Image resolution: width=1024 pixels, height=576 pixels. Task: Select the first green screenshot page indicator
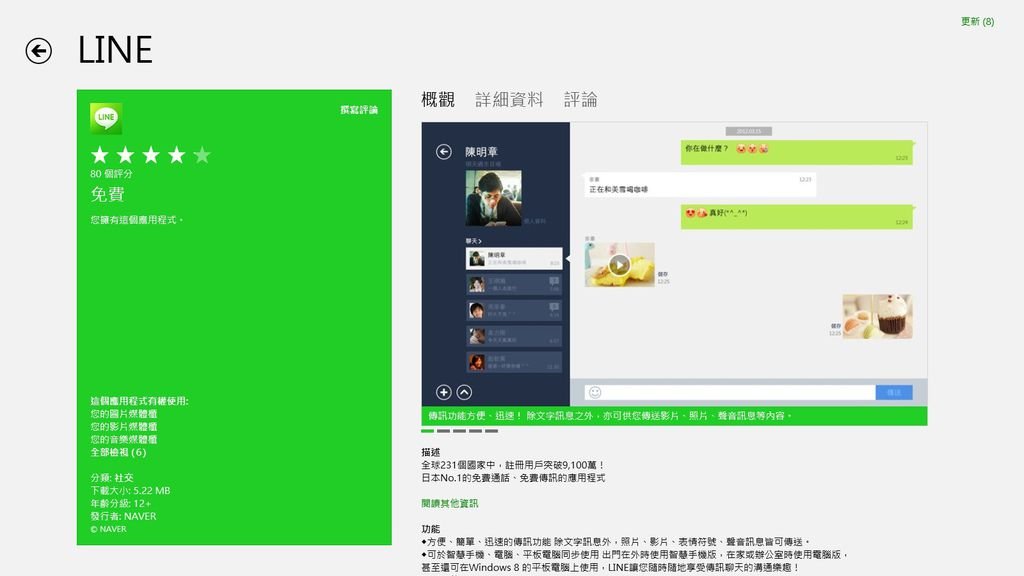coord(428,431)
